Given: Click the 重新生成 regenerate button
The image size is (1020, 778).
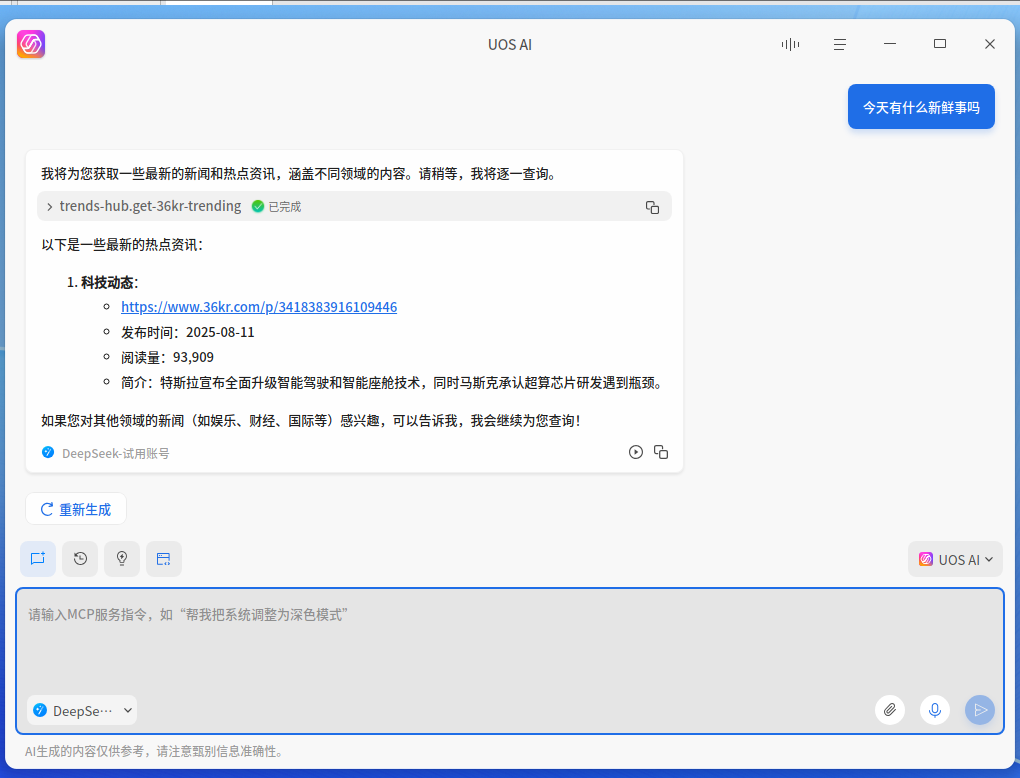Looking at the screenshot, I should (x=76, y=509).
